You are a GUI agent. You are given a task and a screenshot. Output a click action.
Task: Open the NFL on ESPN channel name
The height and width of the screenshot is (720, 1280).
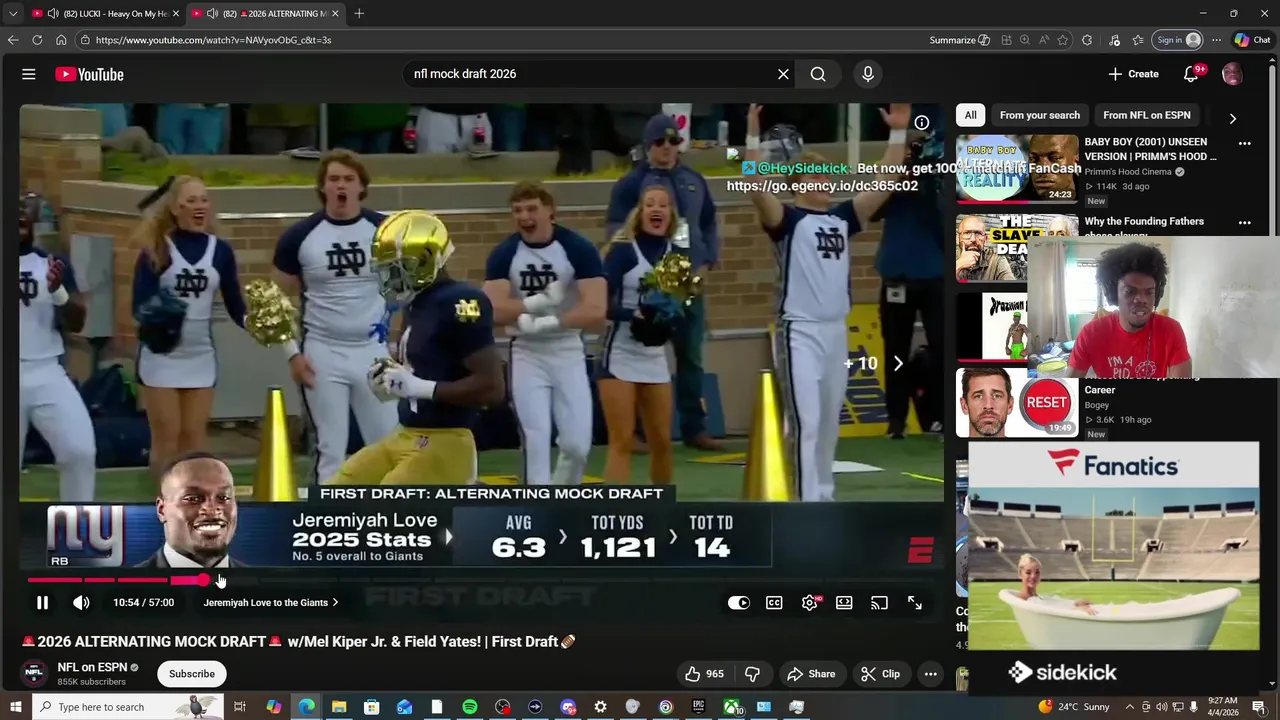(x=92, y=667)
